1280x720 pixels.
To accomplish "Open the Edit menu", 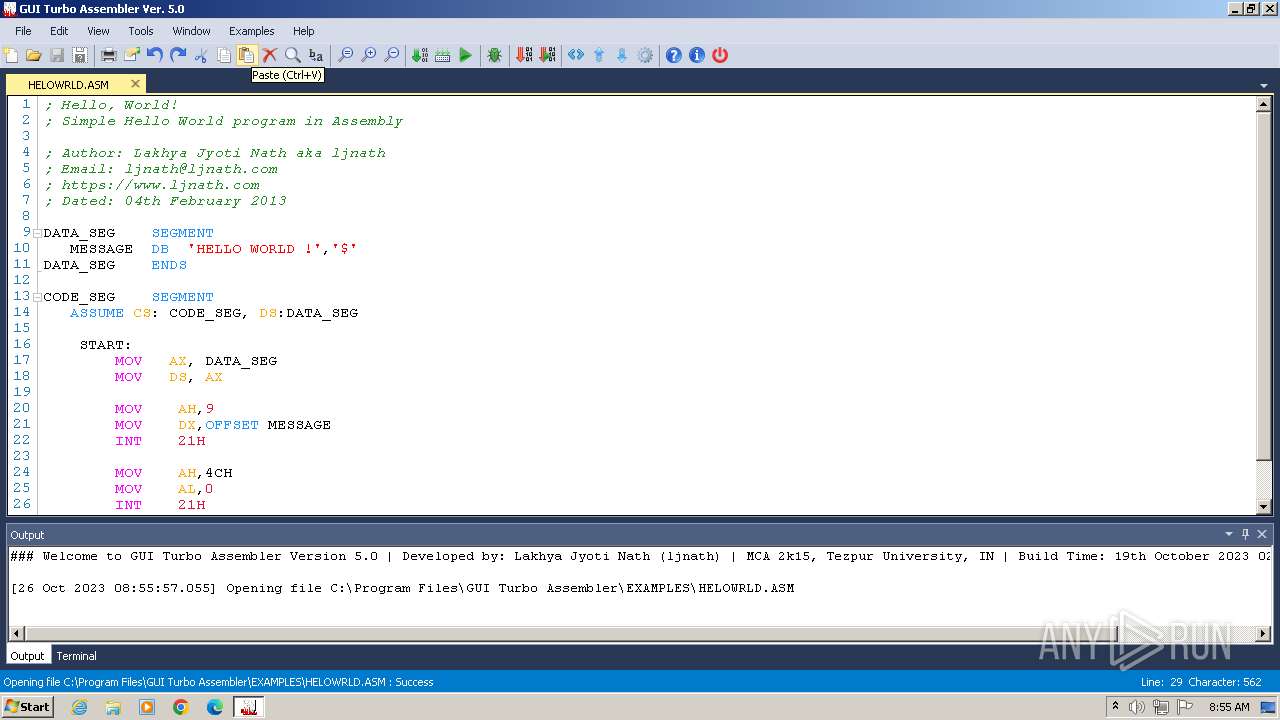I will pos(59,31).
